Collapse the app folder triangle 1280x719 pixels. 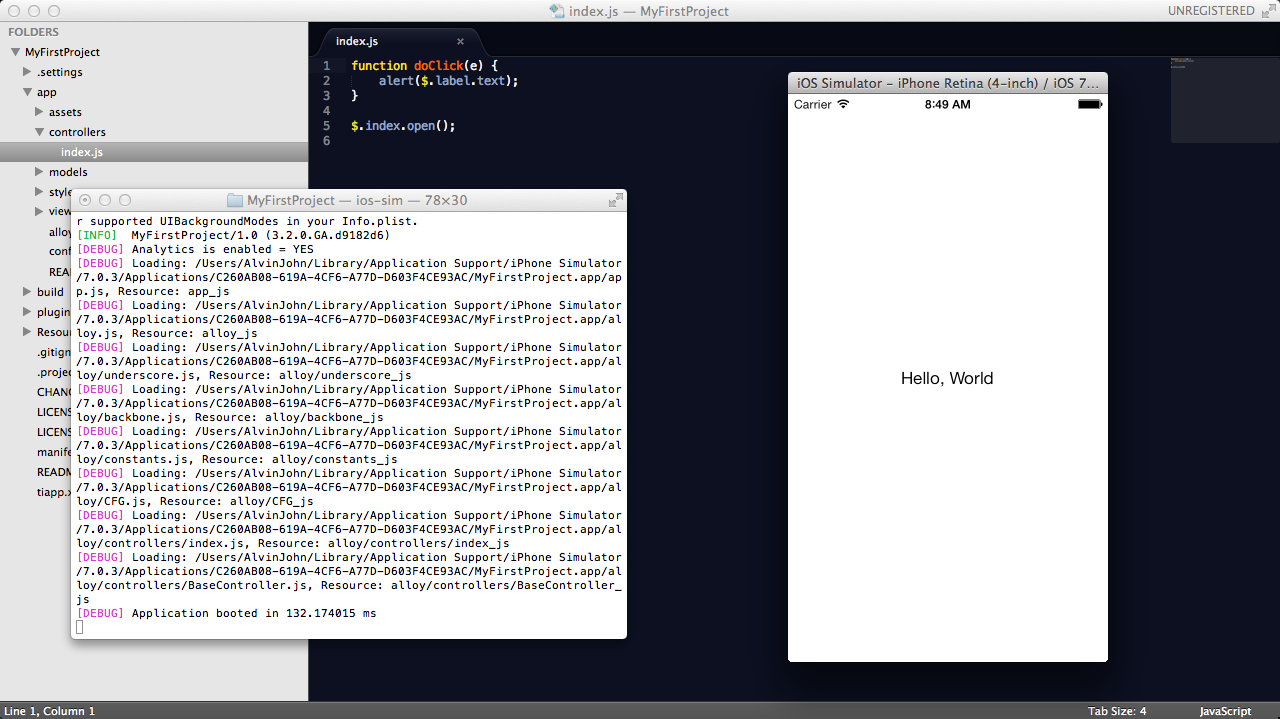tap(28, 92)
